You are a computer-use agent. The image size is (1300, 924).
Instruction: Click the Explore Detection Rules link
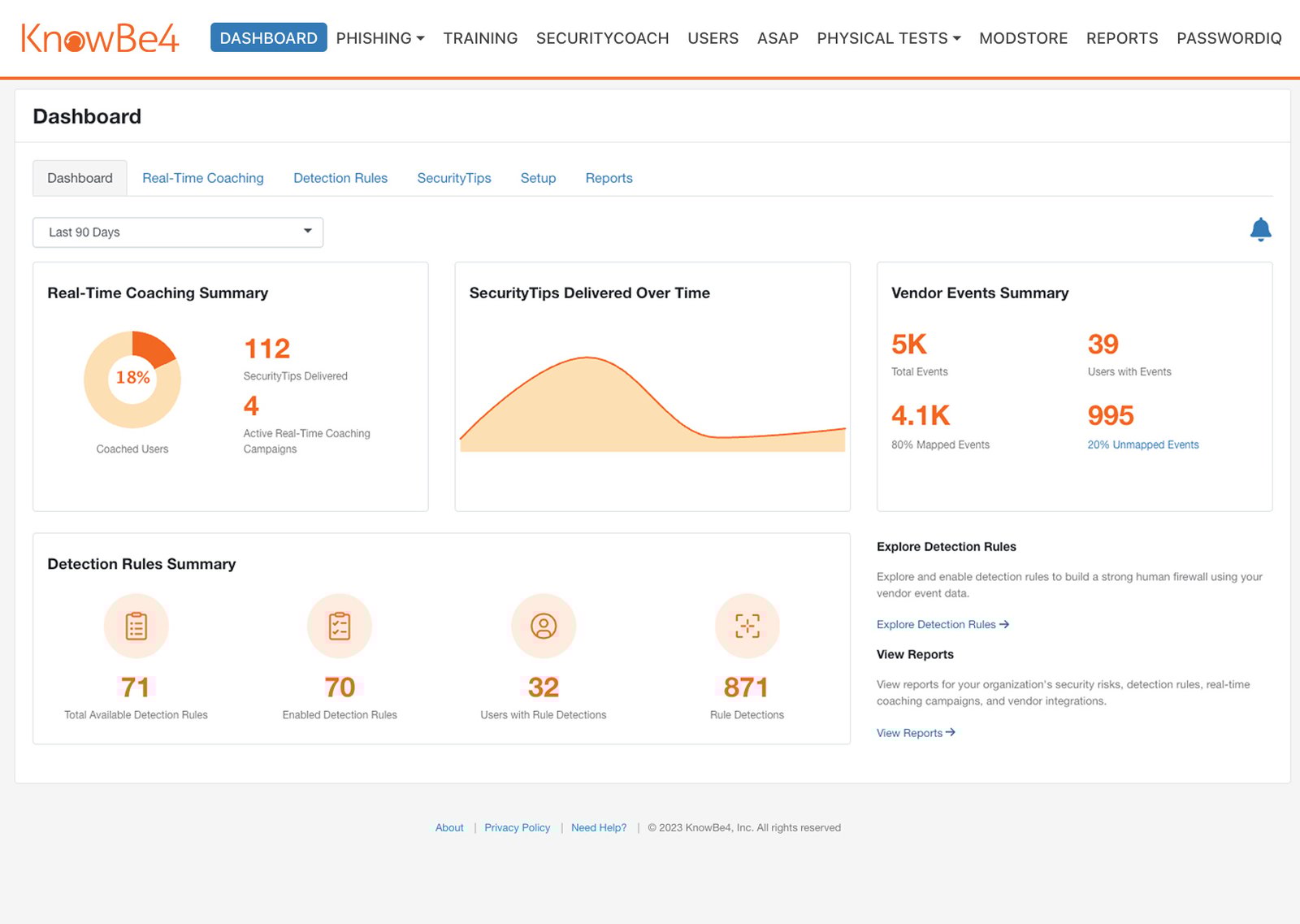937,624
